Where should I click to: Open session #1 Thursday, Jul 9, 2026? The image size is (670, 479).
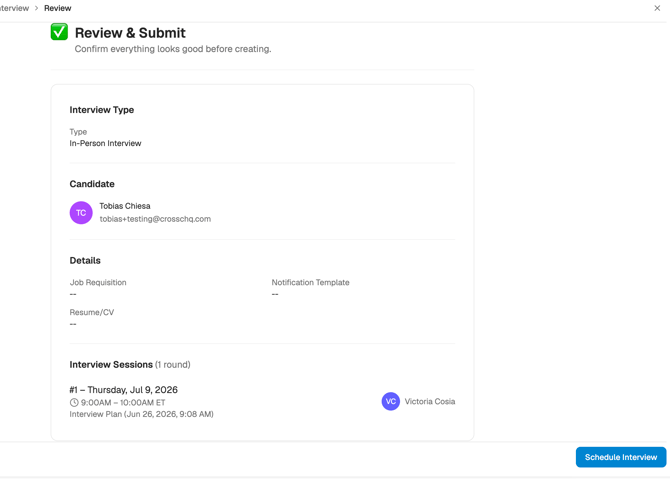click(x=123, y=390)
